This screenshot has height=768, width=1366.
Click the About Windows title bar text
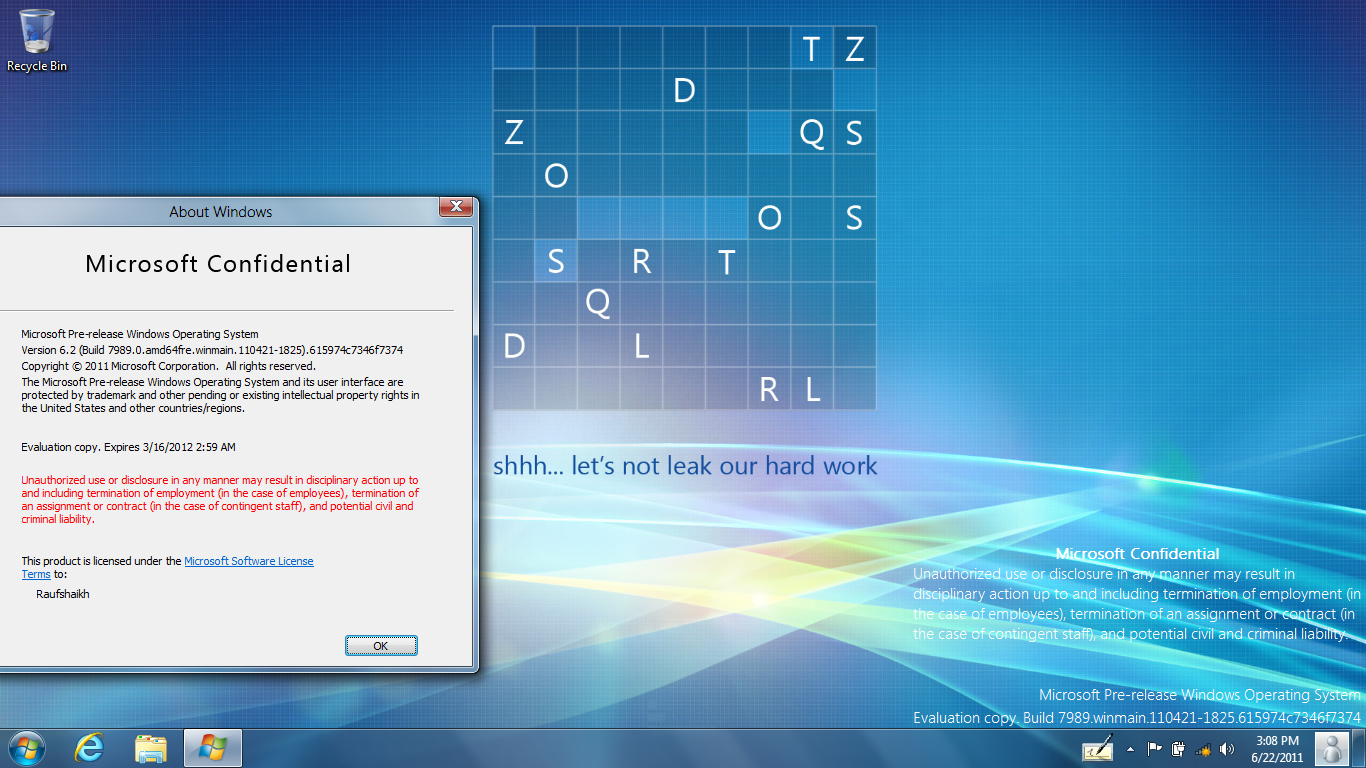coord(221,212)
